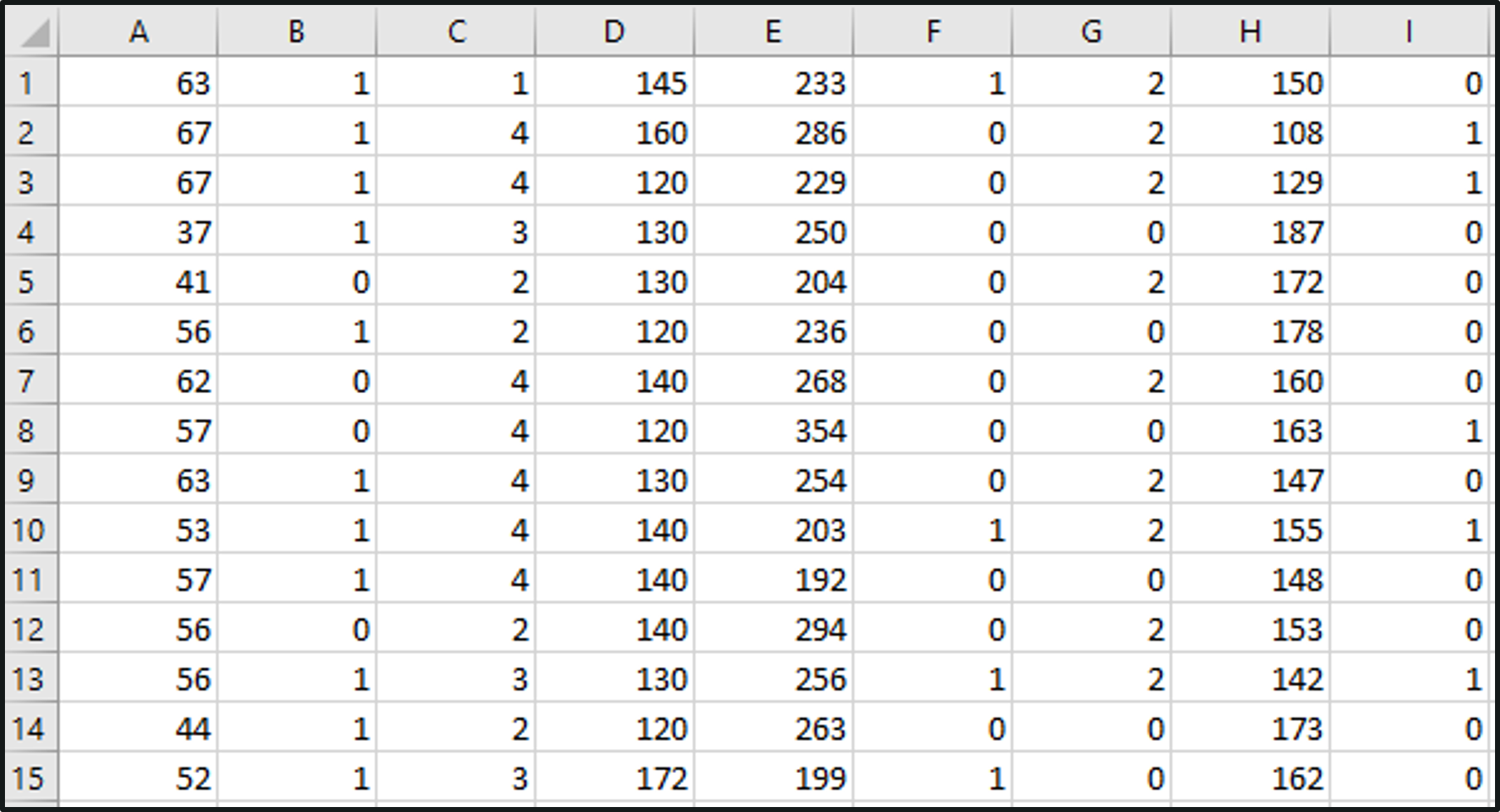Viewport: 1500px width, 812px height.
Task: Select column I header
Action: [1409, 32]
